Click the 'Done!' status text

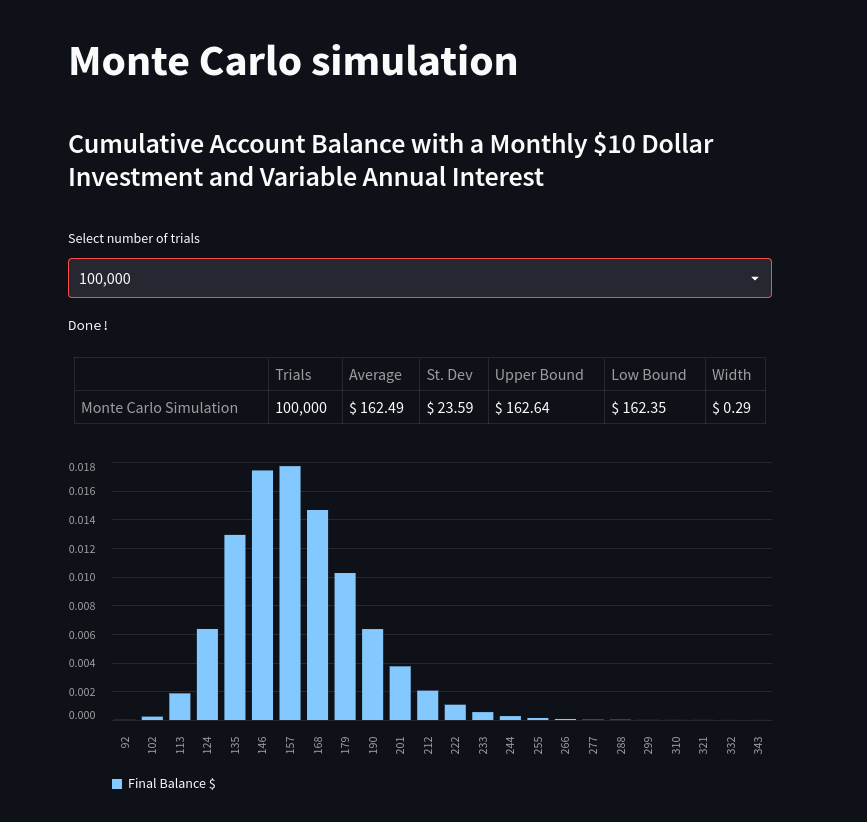pyautogui.click(x=88, y=325)
